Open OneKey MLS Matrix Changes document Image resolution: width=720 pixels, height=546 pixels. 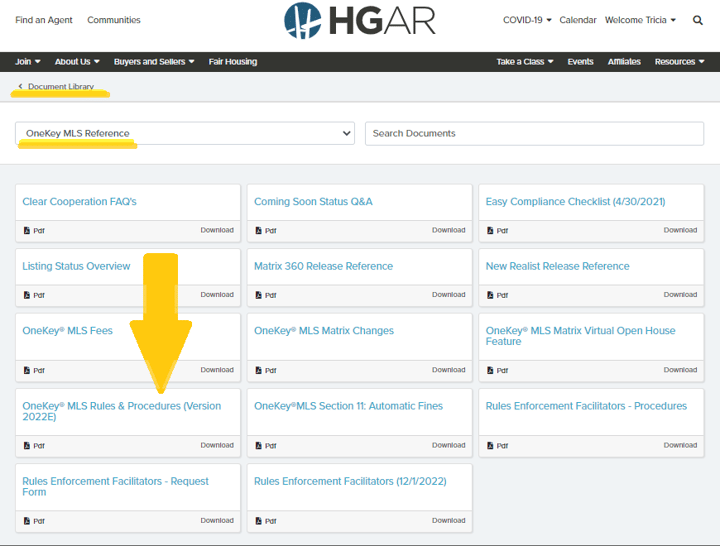point(324,331)
